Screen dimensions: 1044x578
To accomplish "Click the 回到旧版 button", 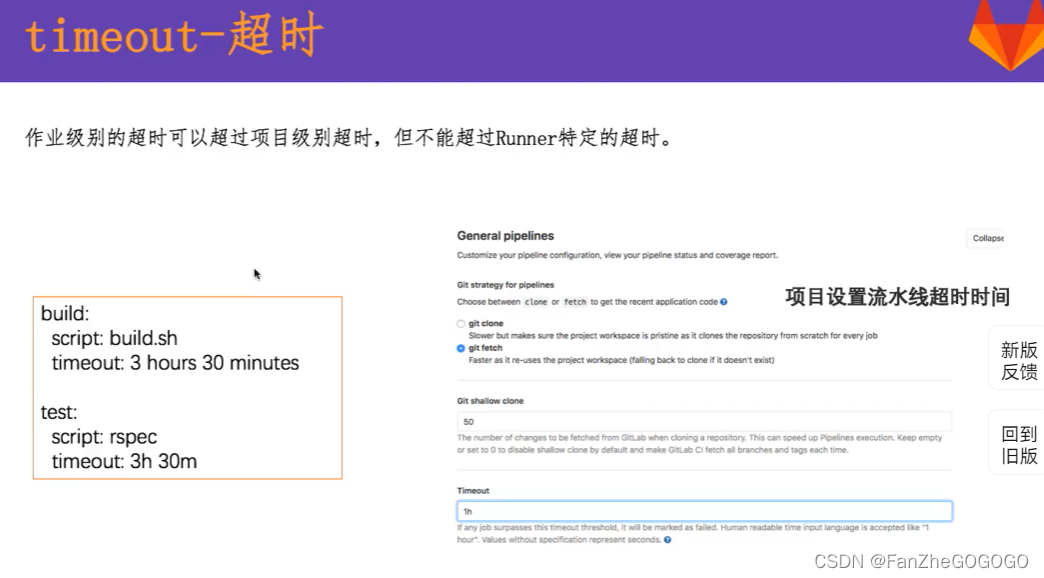I will [1018, 444].
